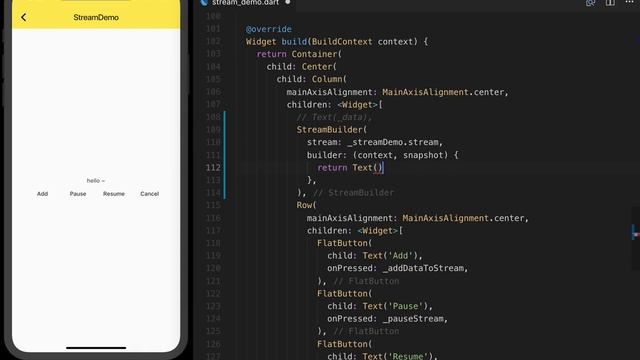Click 'children: <Widget>[' on line 117

355,231
